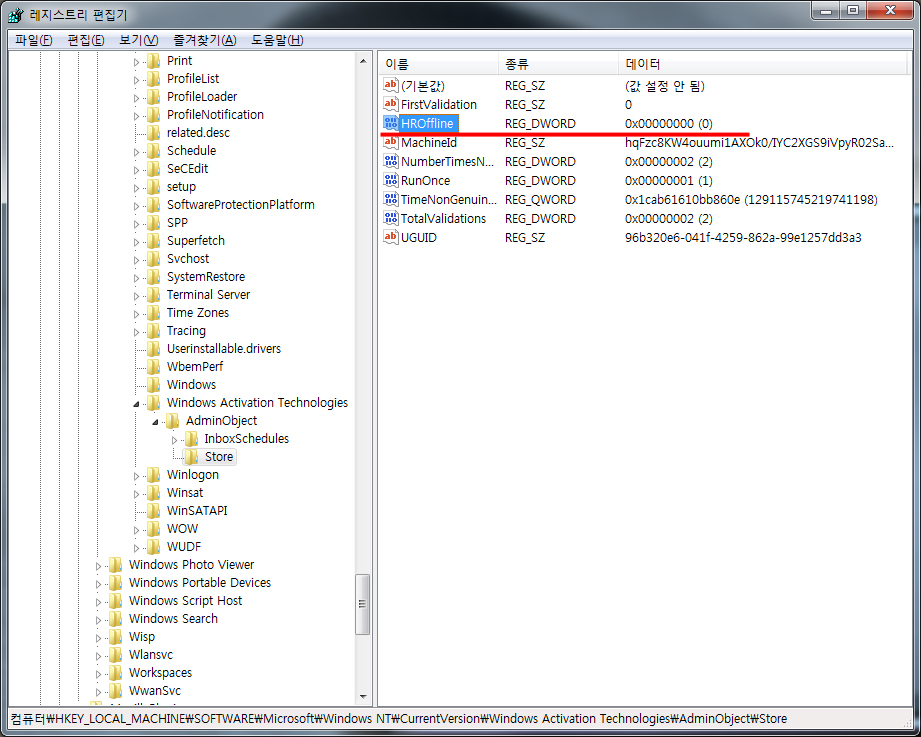Expand the WwanSvc tree node
This screenshot has height=737, width=921.
pos(99,692)
